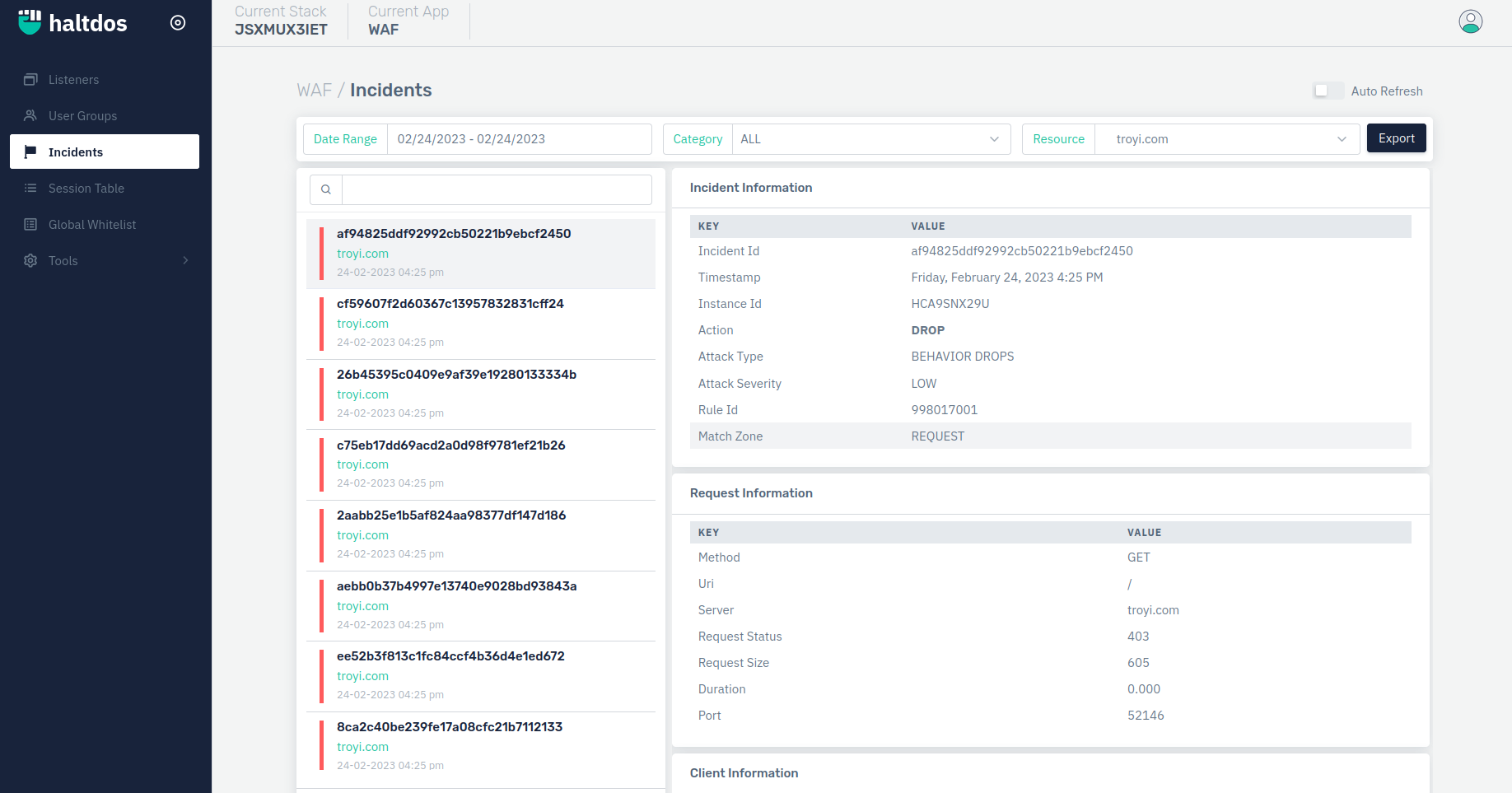Image resolution: width=1512 pixels, height=793 pixels.
Task: Click the Resource label
Action: (x=1059, y=139)
